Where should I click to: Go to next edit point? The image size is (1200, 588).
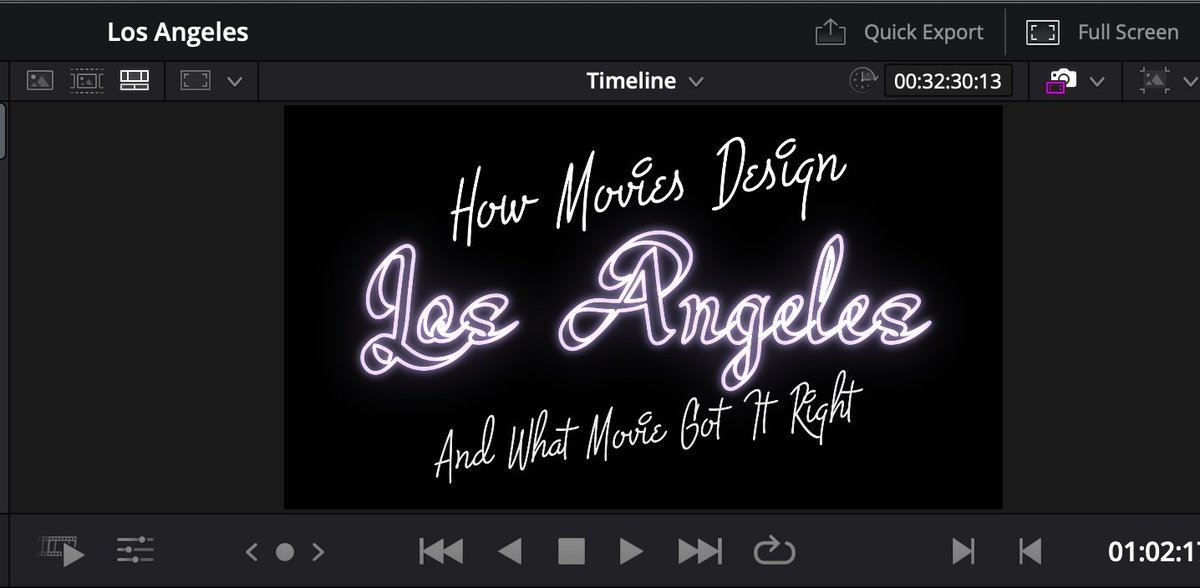pos(963,550)
